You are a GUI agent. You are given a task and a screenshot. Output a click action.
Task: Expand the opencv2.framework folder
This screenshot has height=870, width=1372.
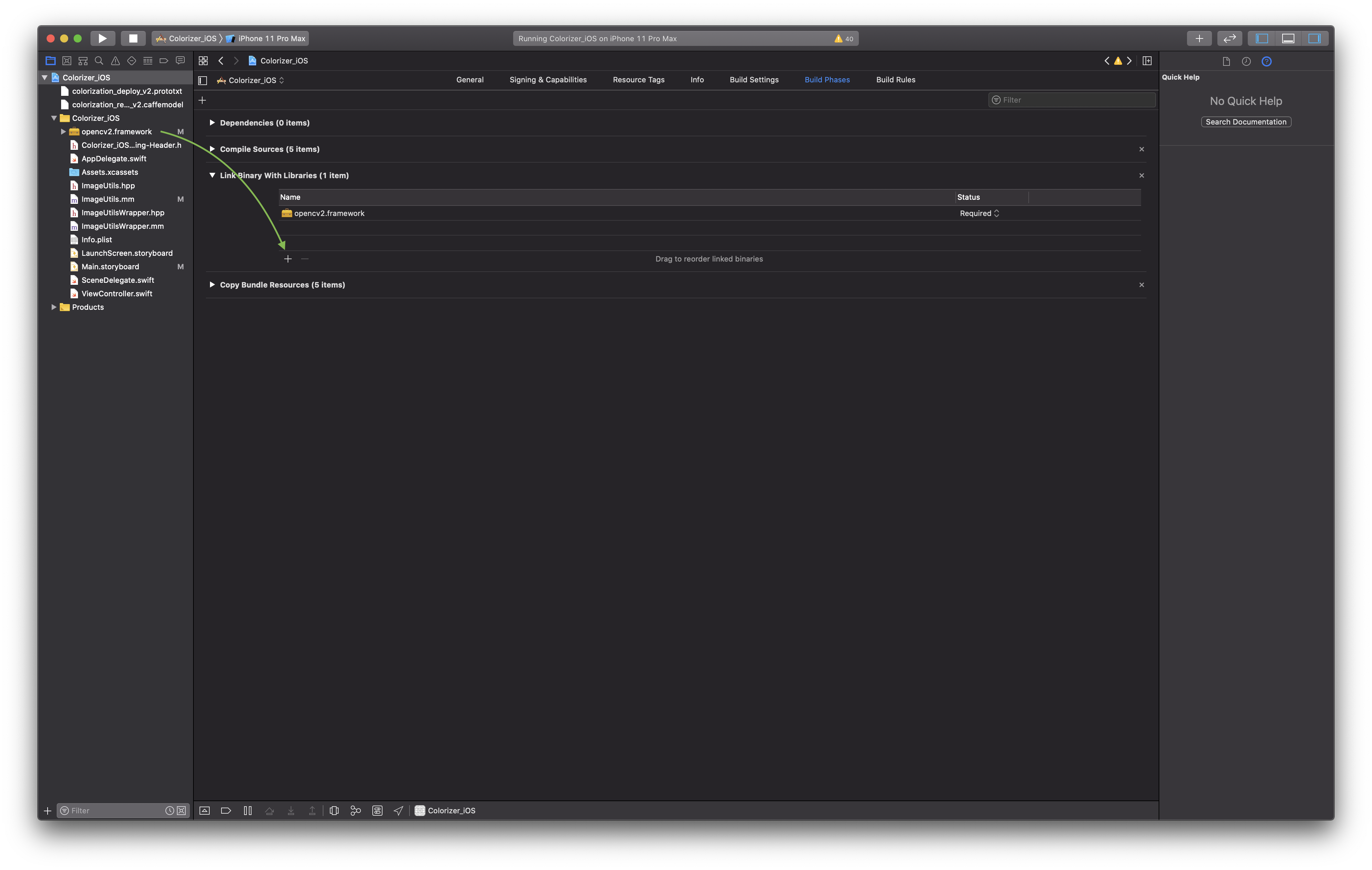[x=63, y=132]
